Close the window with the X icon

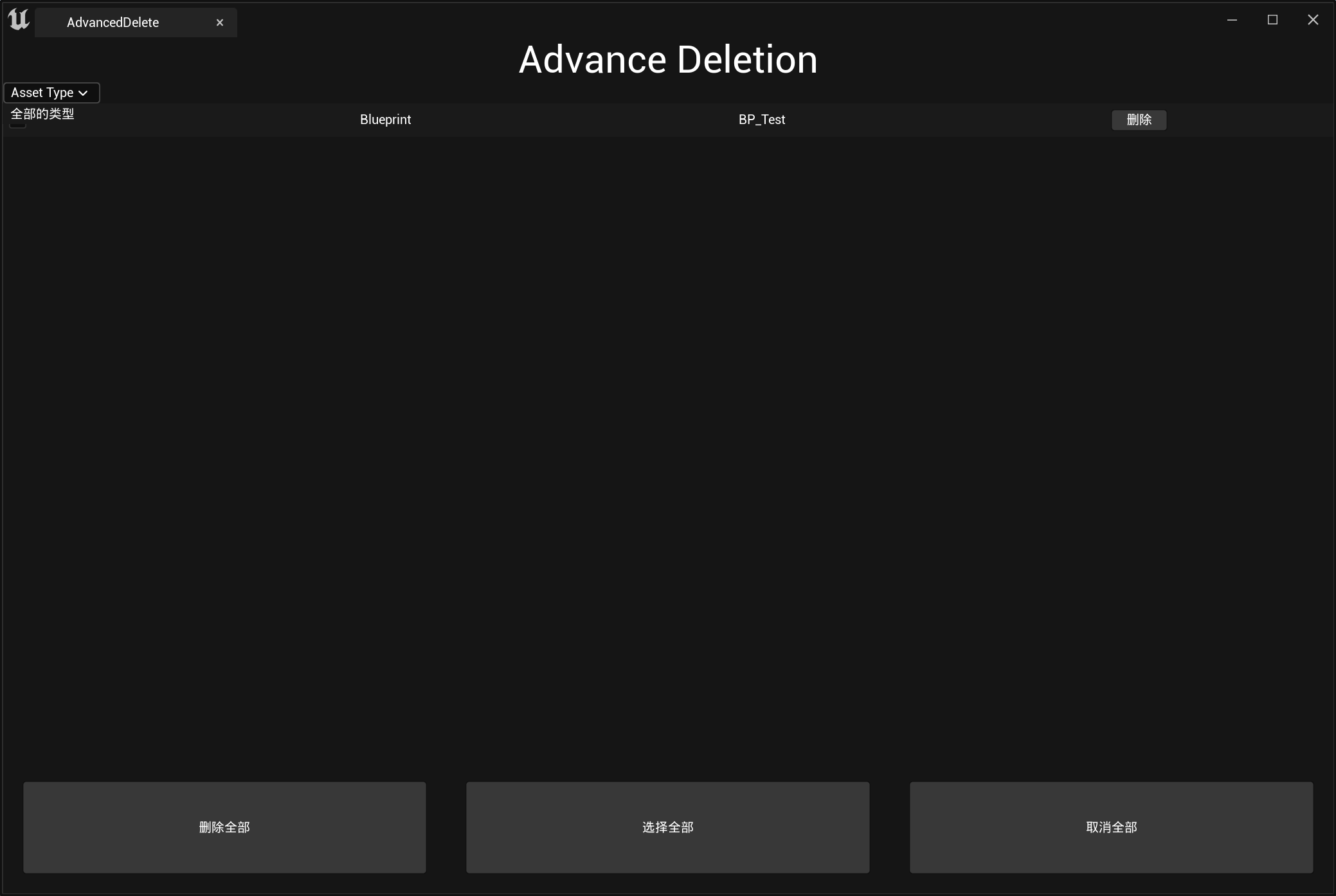[1313, 20]
